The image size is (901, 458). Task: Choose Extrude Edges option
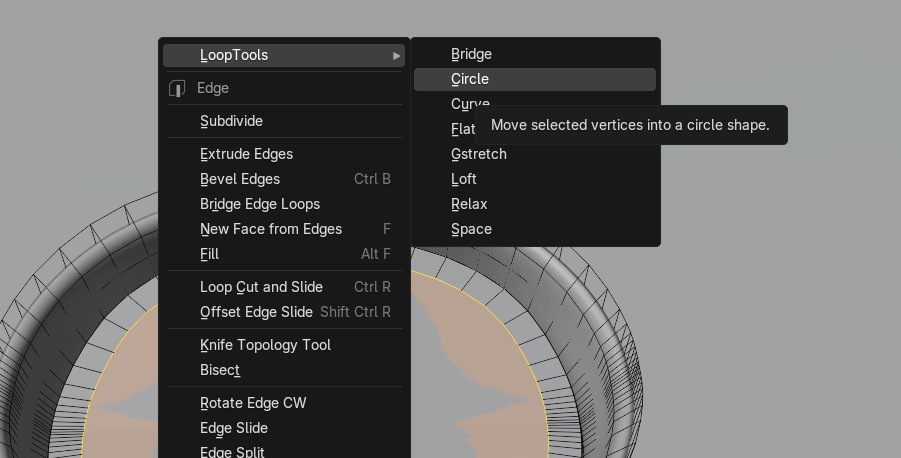tap(246, 154)
